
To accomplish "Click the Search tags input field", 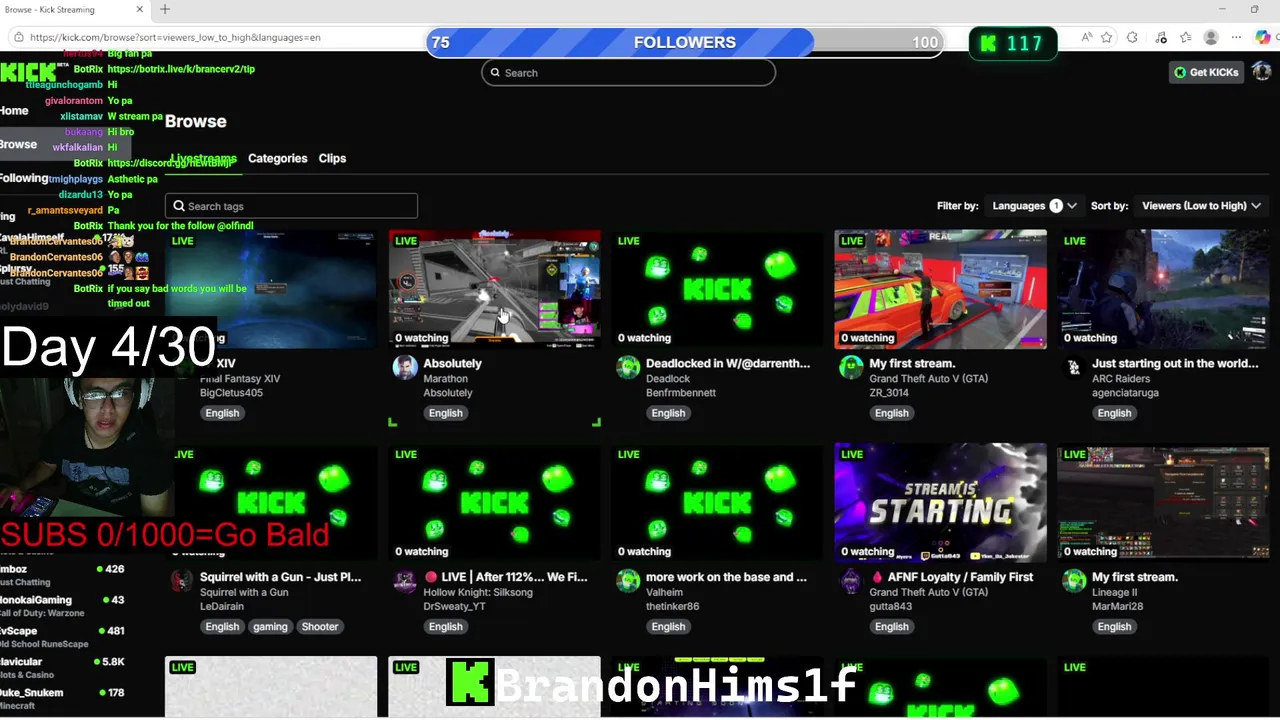I will point(291,206).
